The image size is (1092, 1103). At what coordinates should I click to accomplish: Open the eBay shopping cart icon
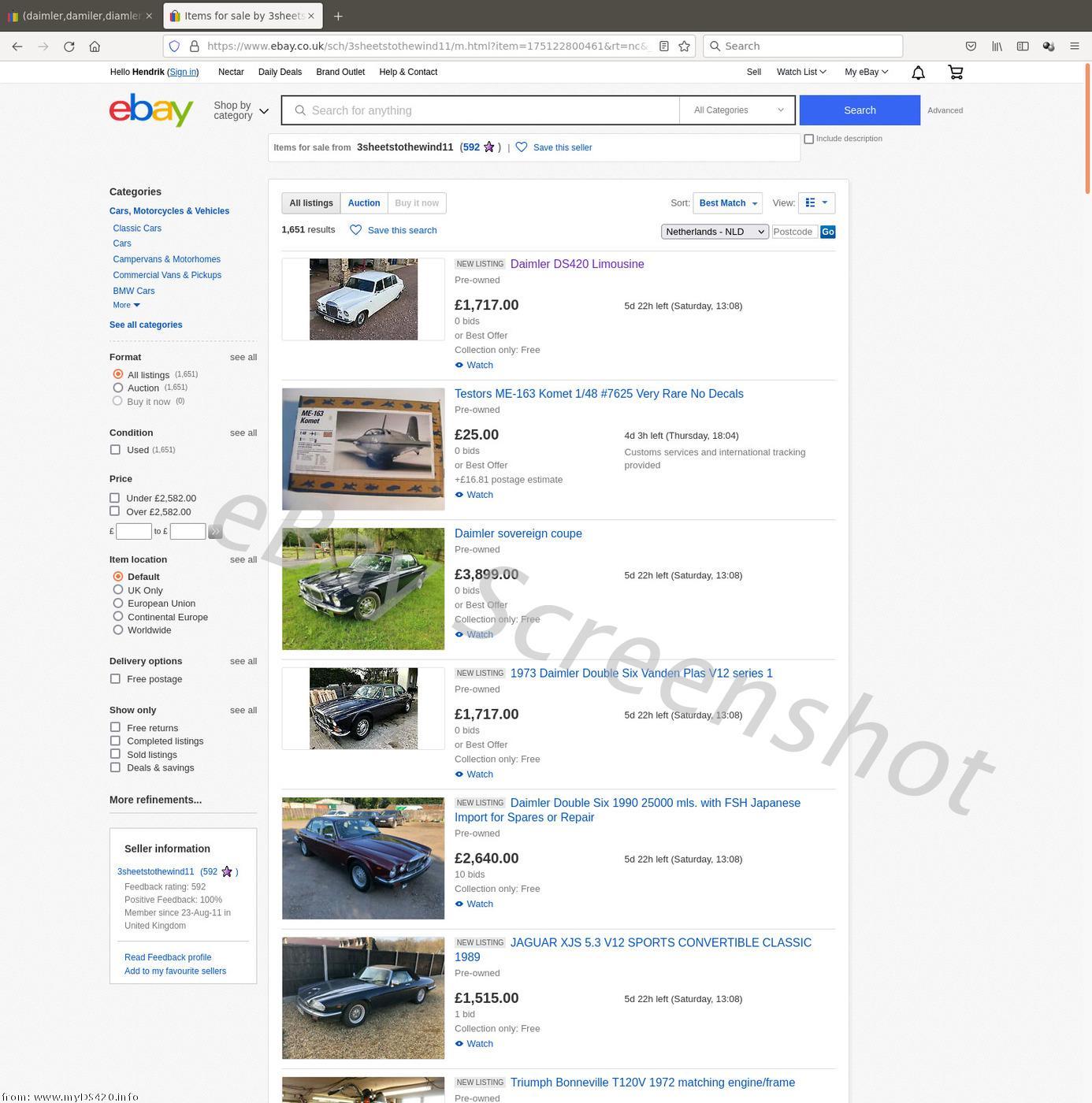(956, 72)
